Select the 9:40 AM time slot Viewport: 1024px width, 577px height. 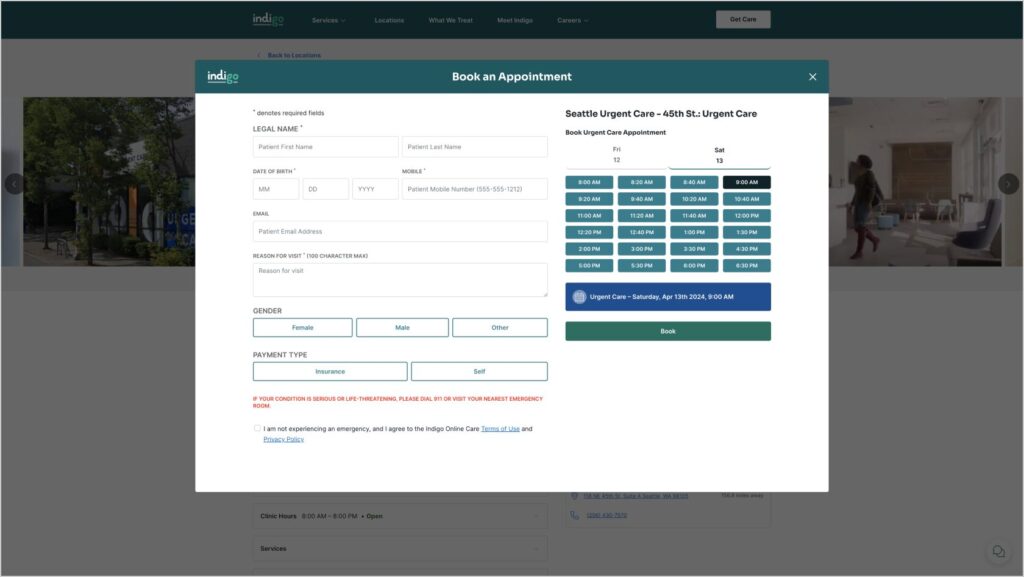pos(641,199)
